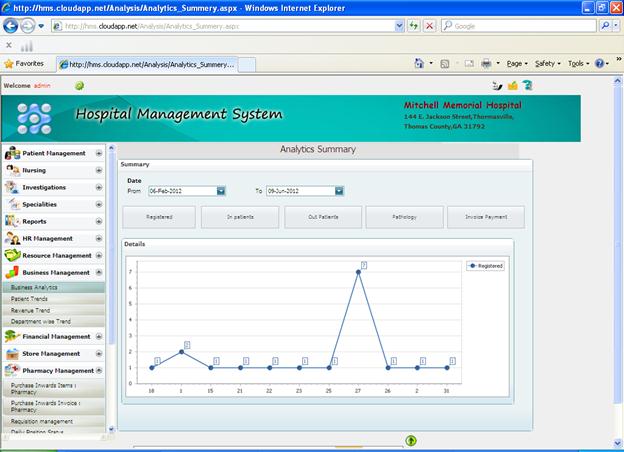Expand the HR Management section
Screen dimensions: 624x452
click(x=99, y=238)
